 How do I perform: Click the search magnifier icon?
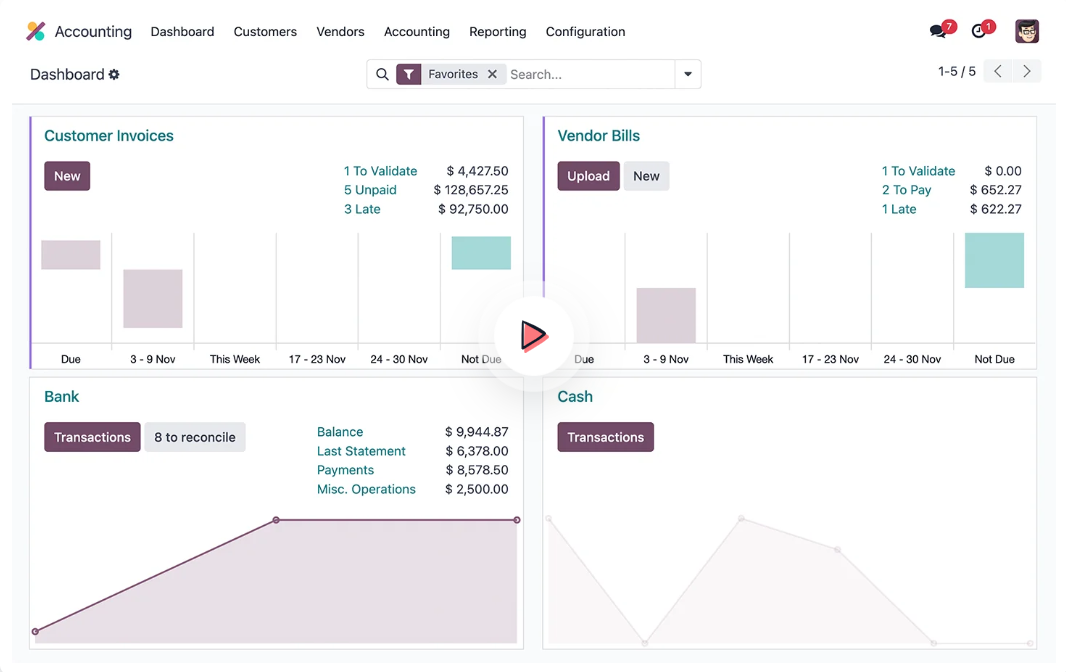click(382, 74)
